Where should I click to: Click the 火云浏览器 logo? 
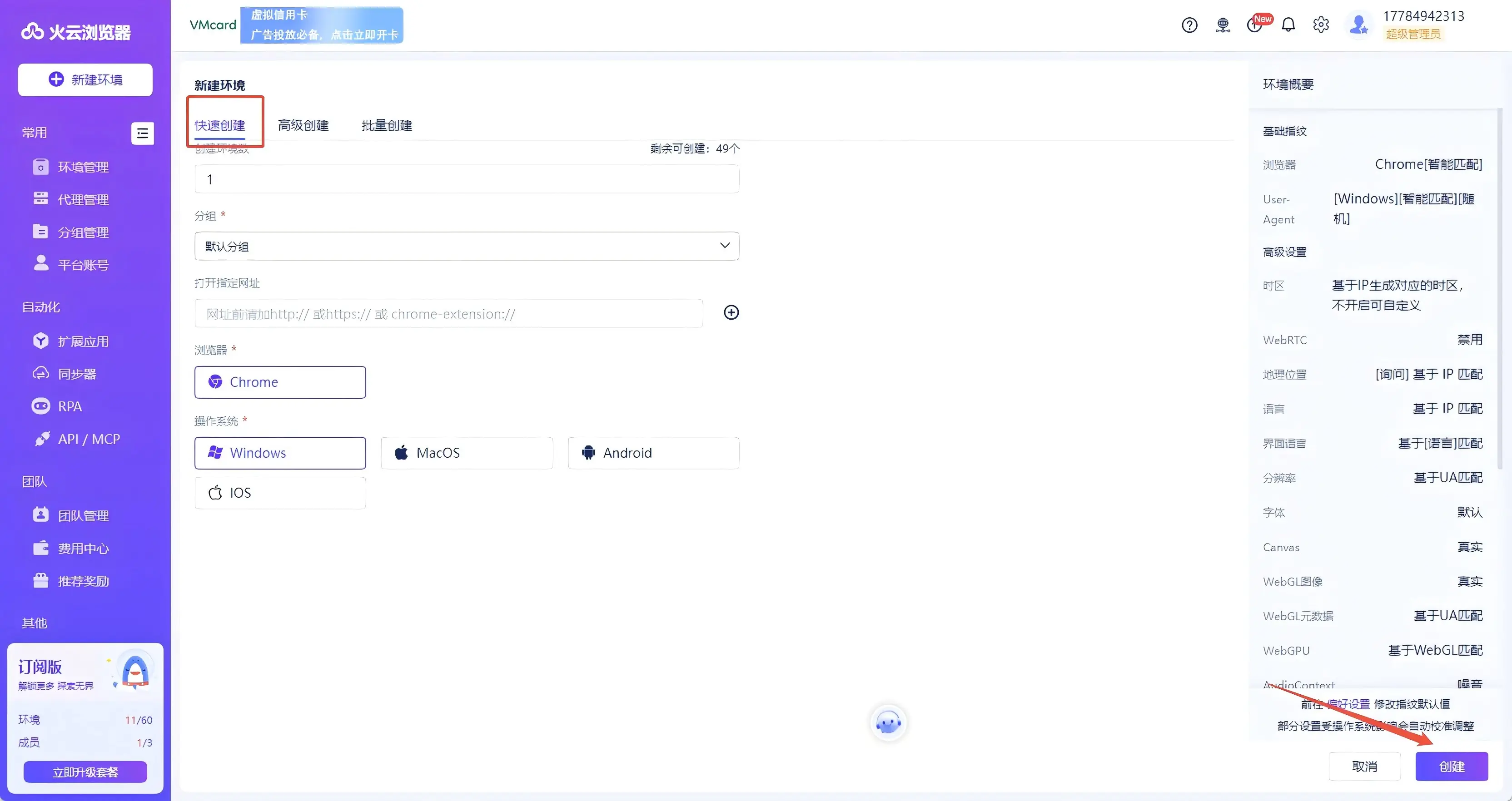(76, 32)
